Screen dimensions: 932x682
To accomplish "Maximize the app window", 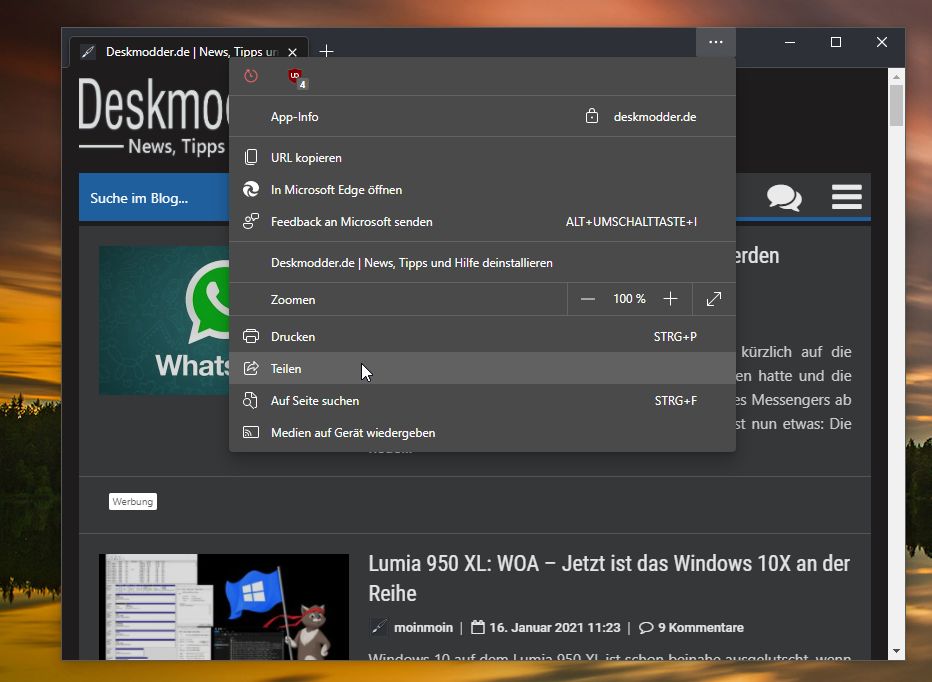I will [836, 42].
